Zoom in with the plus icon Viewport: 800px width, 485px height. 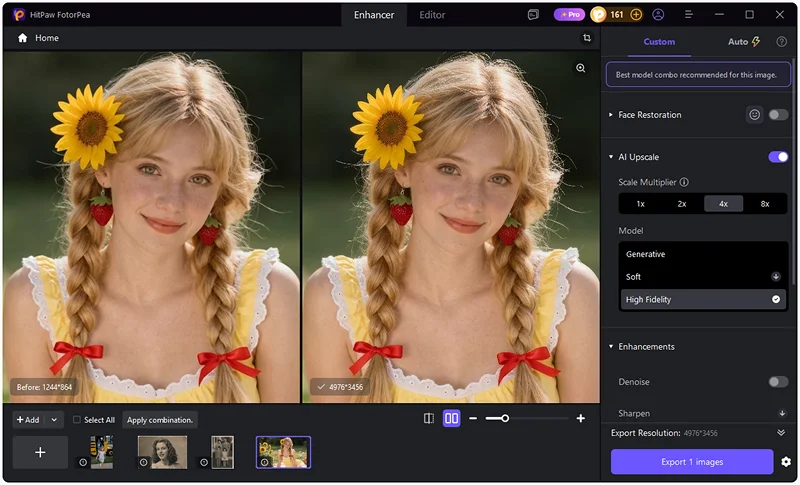[x=581, y=419]
